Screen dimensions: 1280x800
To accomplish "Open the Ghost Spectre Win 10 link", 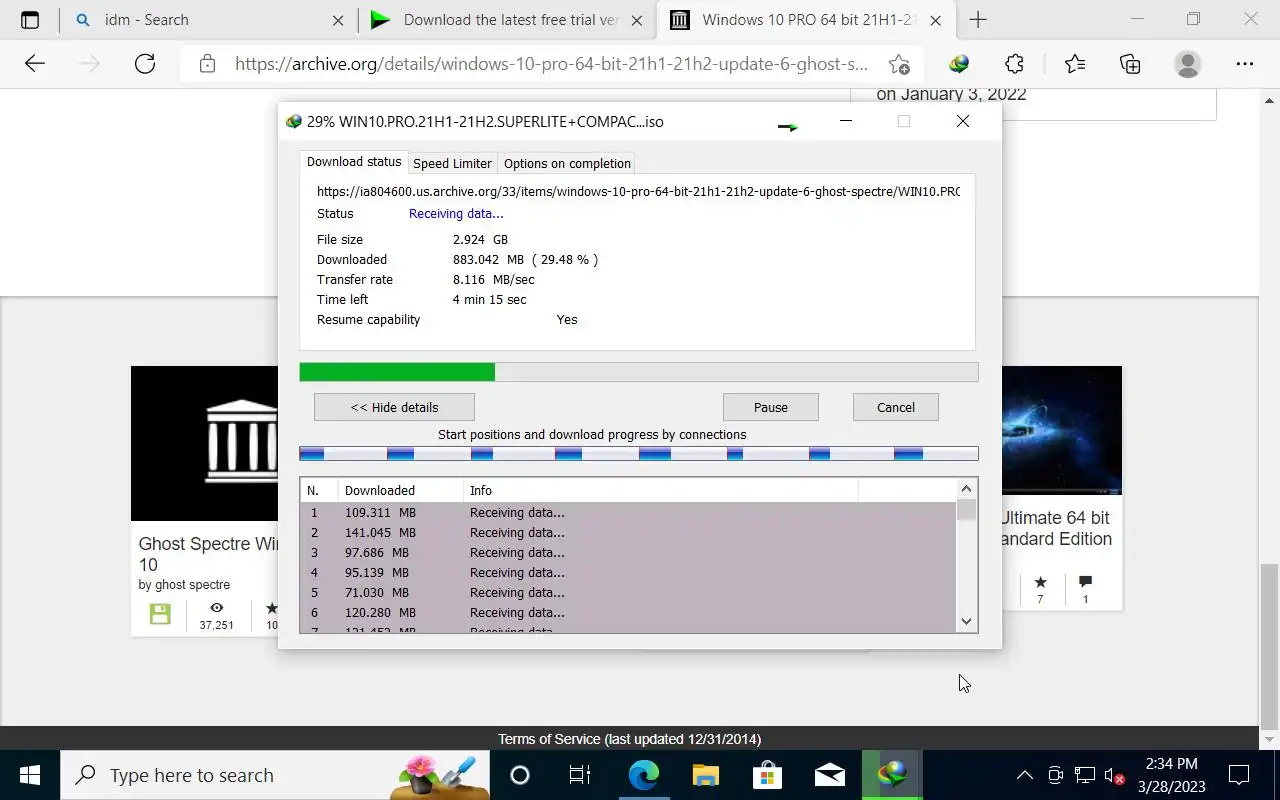I will click(208, 554).
